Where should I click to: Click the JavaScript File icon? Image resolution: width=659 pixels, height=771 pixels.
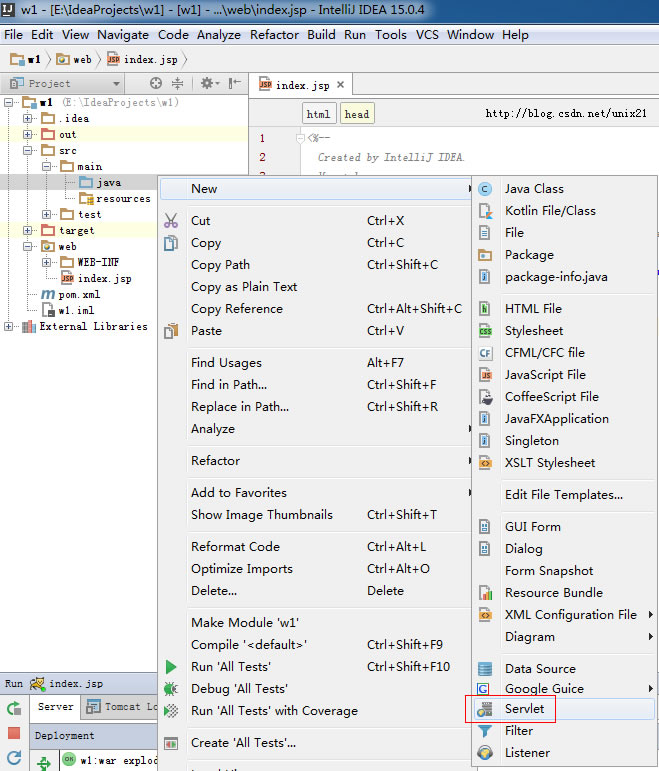click(485, 375)
